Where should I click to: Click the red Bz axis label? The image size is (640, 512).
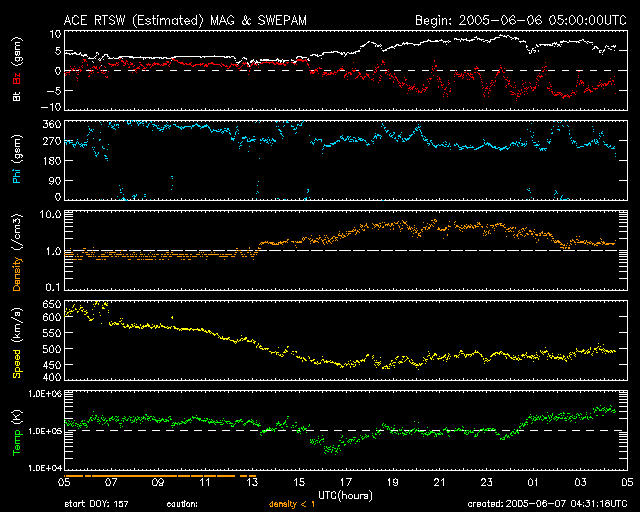[17, 80]
